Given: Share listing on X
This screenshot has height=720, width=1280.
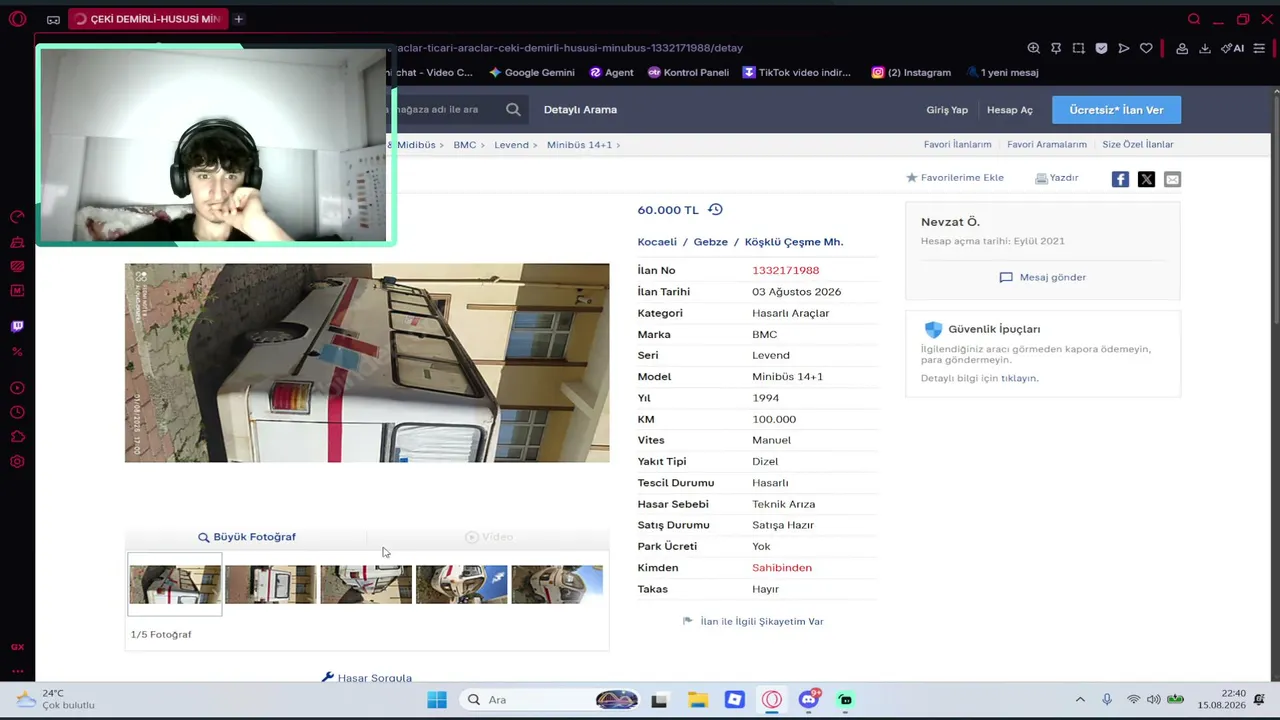Looking at the screenshot, I should (x=1146, y=179).
